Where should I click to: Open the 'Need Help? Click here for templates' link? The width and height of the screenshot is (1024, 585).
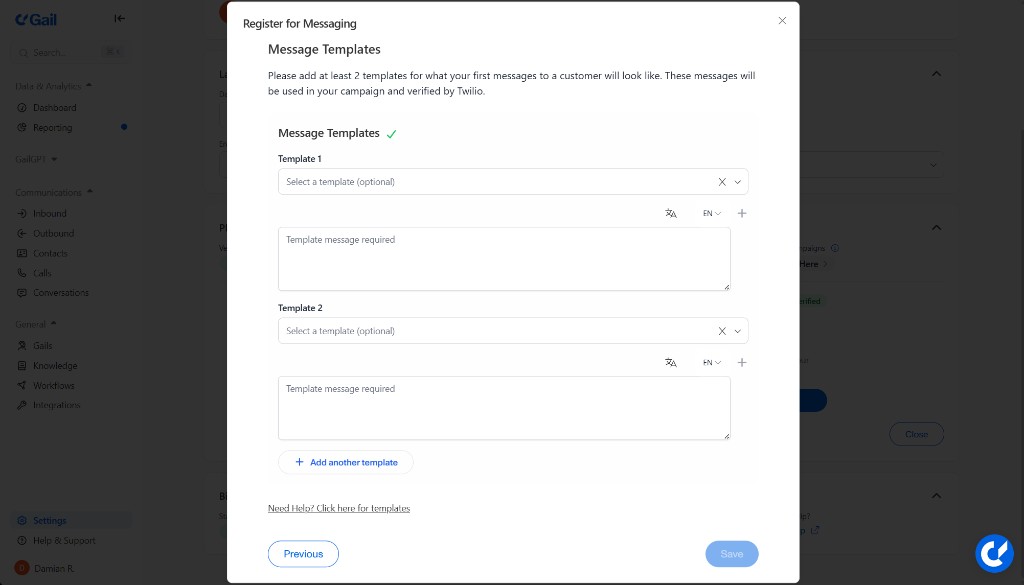click(x=338, y=508)
